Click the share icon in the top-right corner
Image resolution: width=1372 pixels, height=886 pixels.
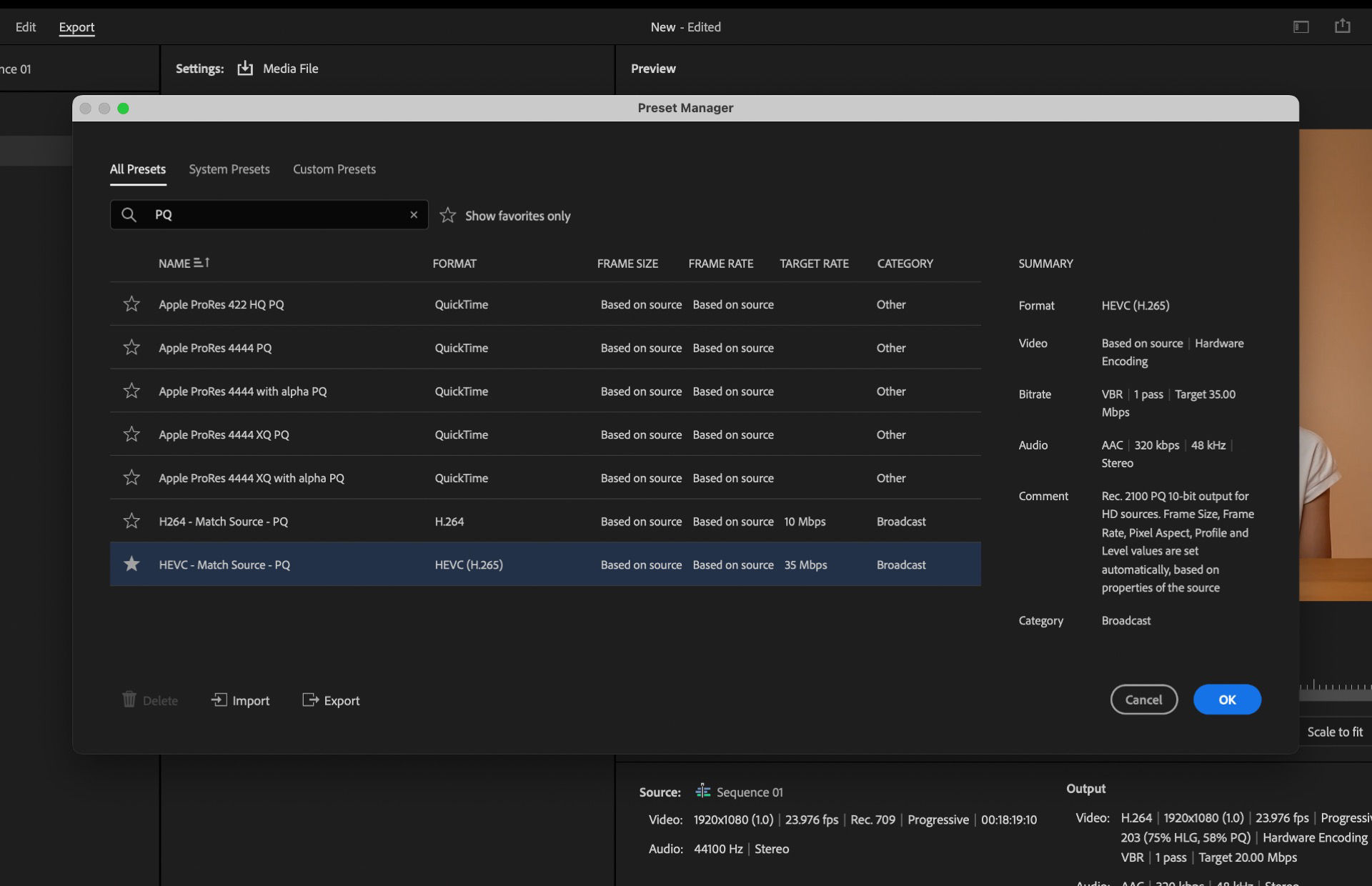[1343, 26]
